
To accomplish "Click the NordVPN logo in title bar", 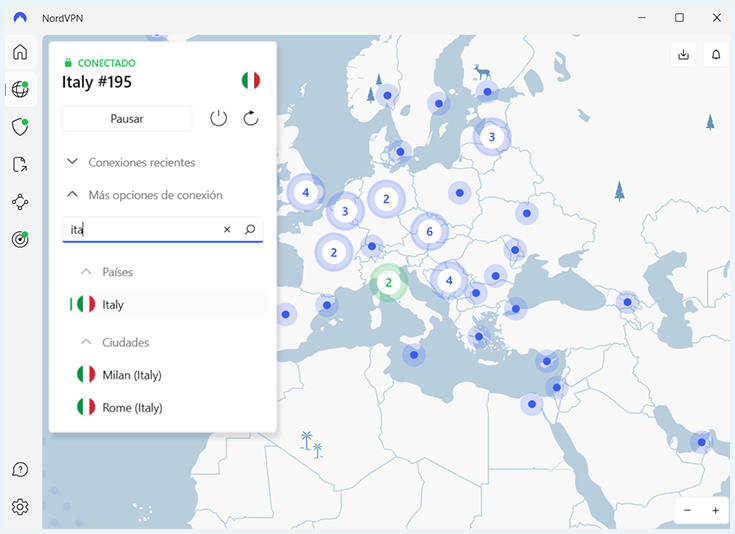I will coord(20,18).
